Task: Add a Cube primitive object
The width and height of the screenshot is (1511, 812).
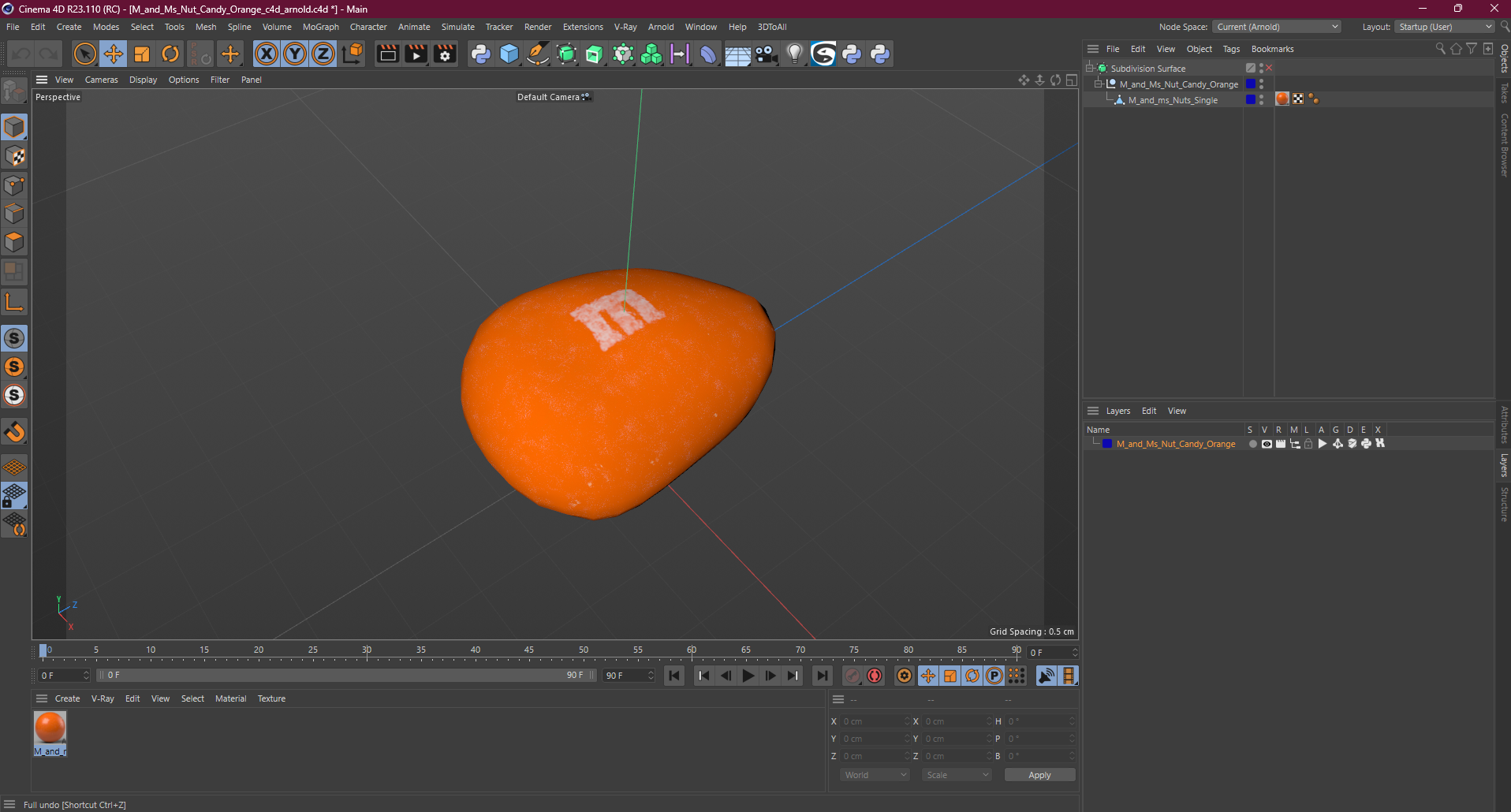Action: pos(509,54)
